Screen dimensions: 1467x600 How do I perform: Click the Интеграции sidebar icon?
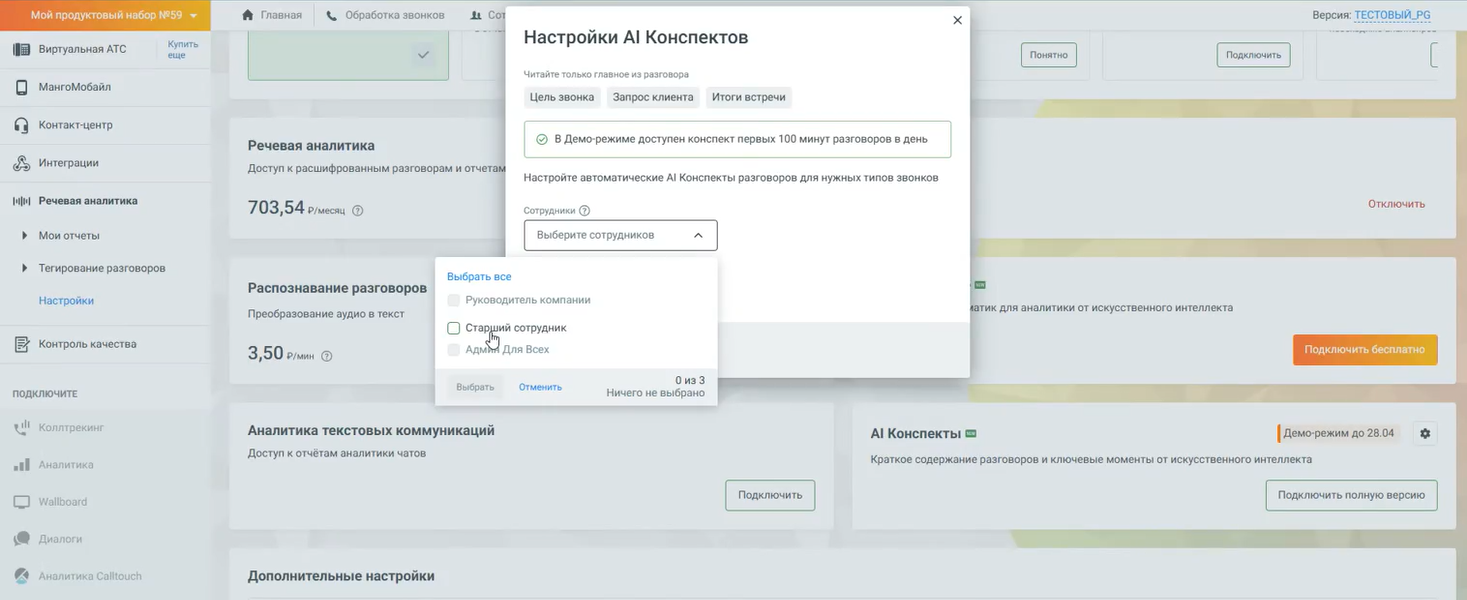(21, 163)
